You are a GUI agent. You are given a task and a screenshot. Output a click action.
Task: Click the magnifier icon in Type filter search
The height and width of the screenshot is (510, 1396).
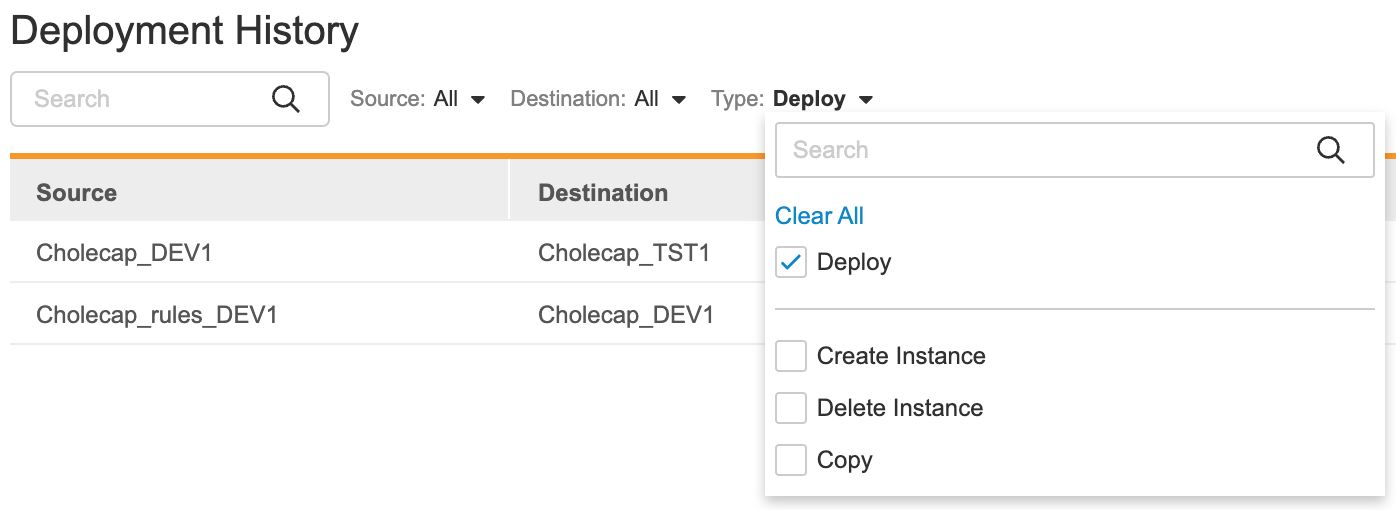point(1330,150)
